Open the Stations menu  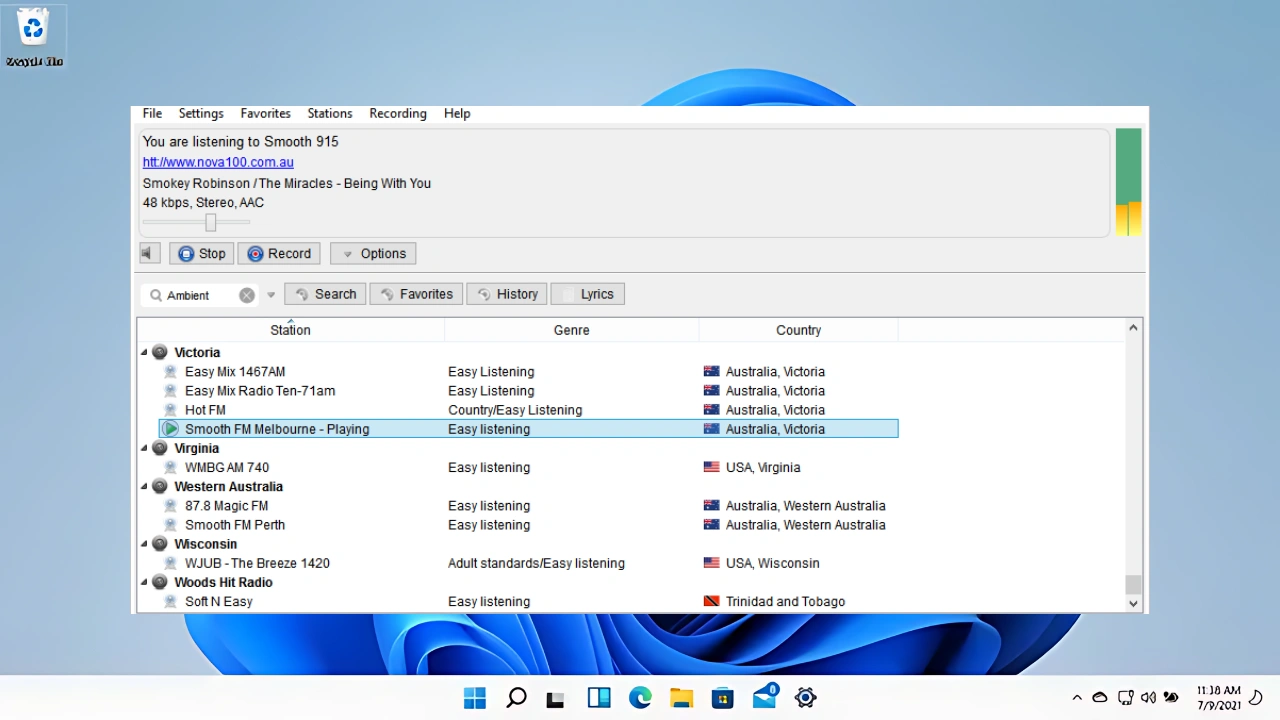[330, 113]
